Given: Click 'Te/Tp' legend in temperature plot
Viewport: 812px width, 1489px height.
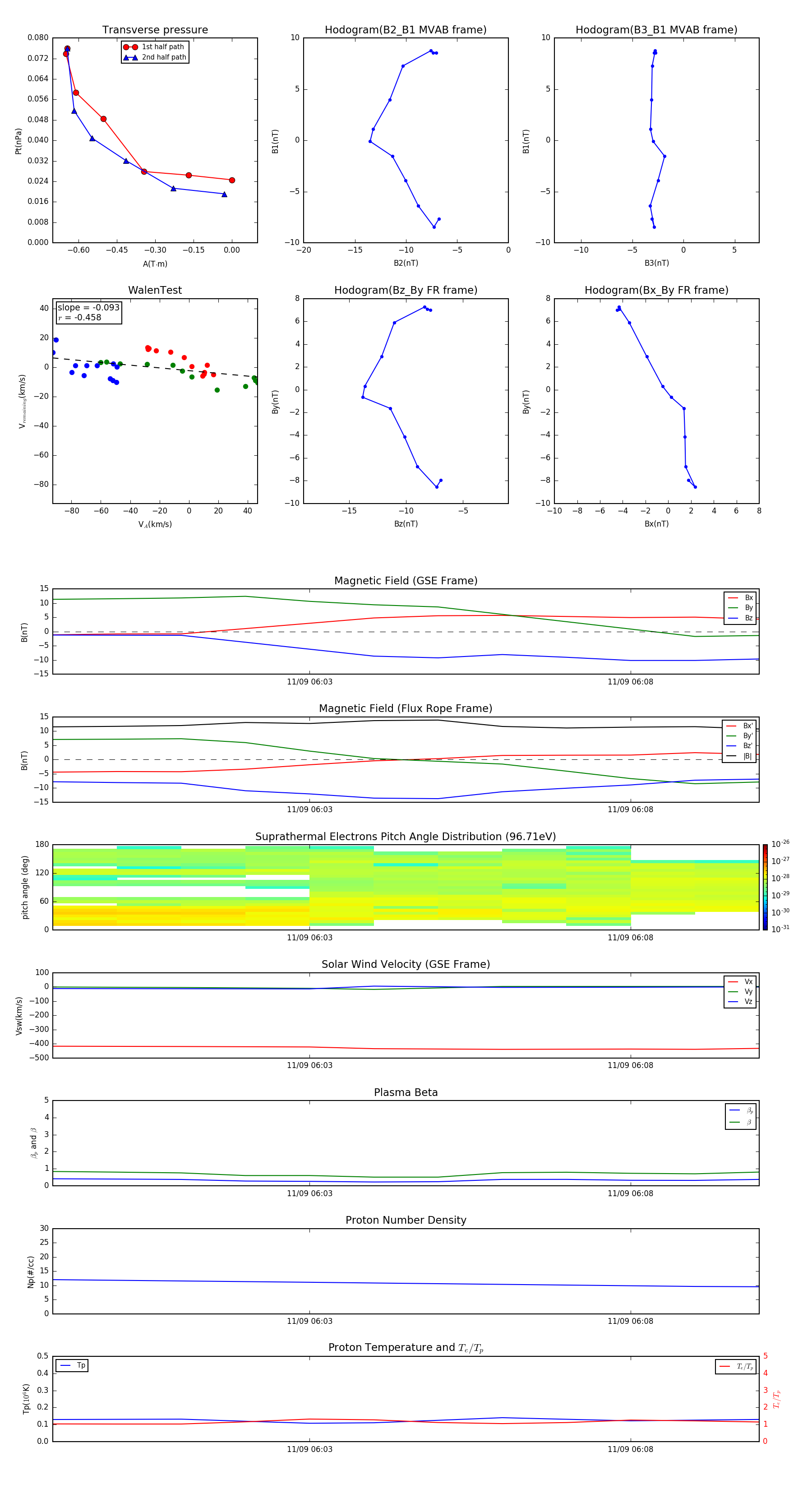Looking at the screenshot, I should coord(736,1366).
